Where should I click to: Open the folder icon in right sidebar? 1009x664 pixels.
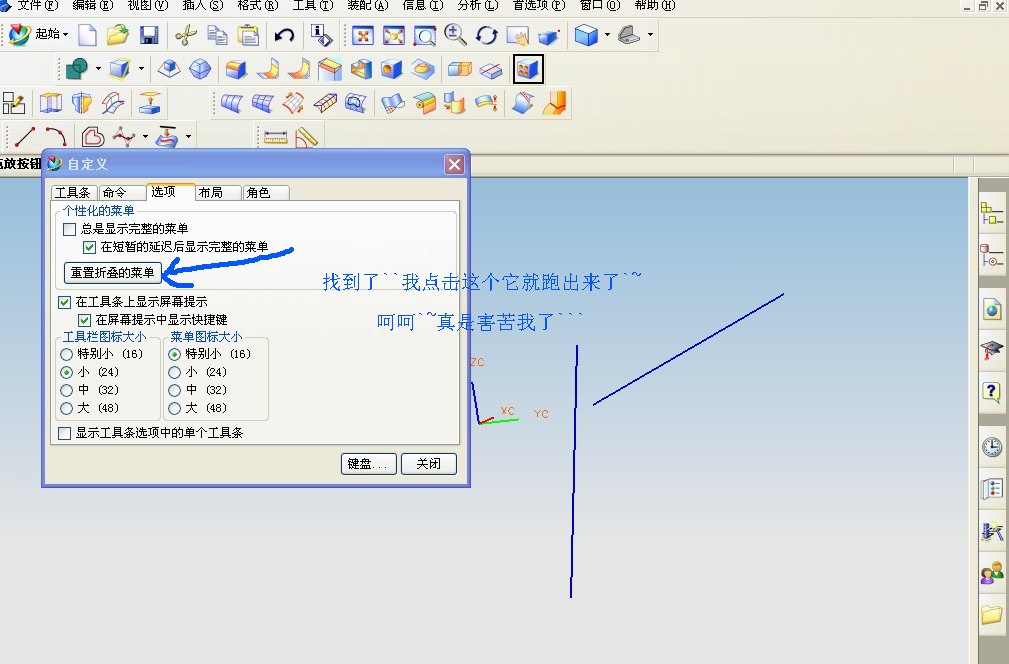point(992,613)
